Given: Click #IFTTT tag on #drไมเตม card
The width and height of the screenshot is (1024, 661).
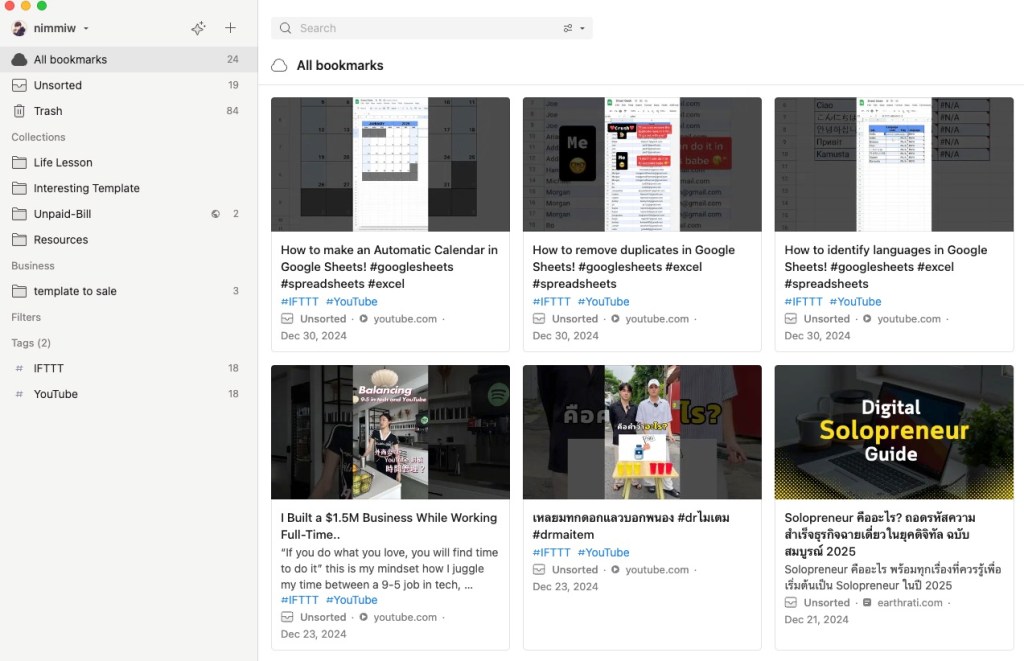Looking at the screenshot, I should (x=551, y=553).
